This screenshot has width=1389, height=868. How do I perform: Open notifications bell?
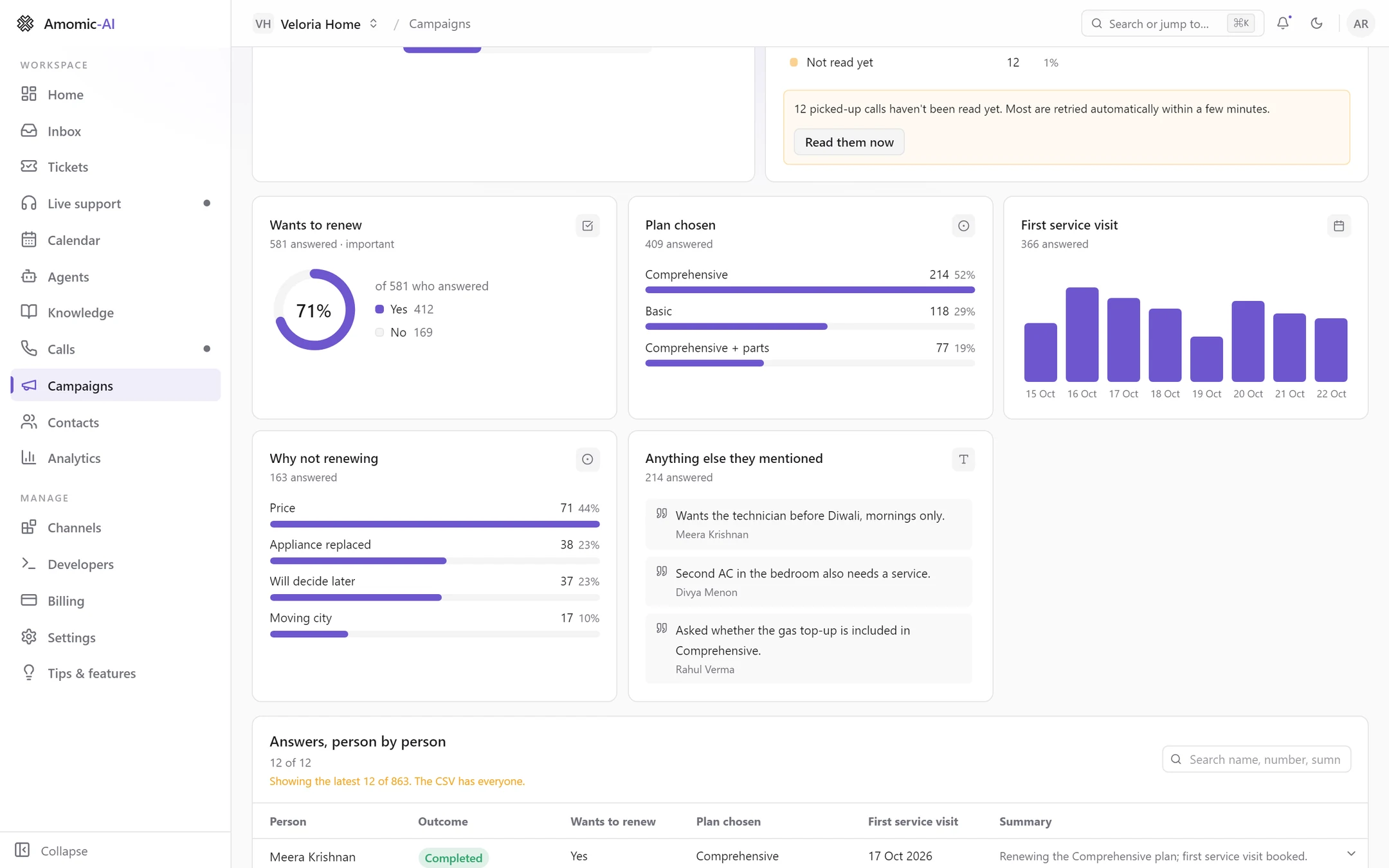1283,23
